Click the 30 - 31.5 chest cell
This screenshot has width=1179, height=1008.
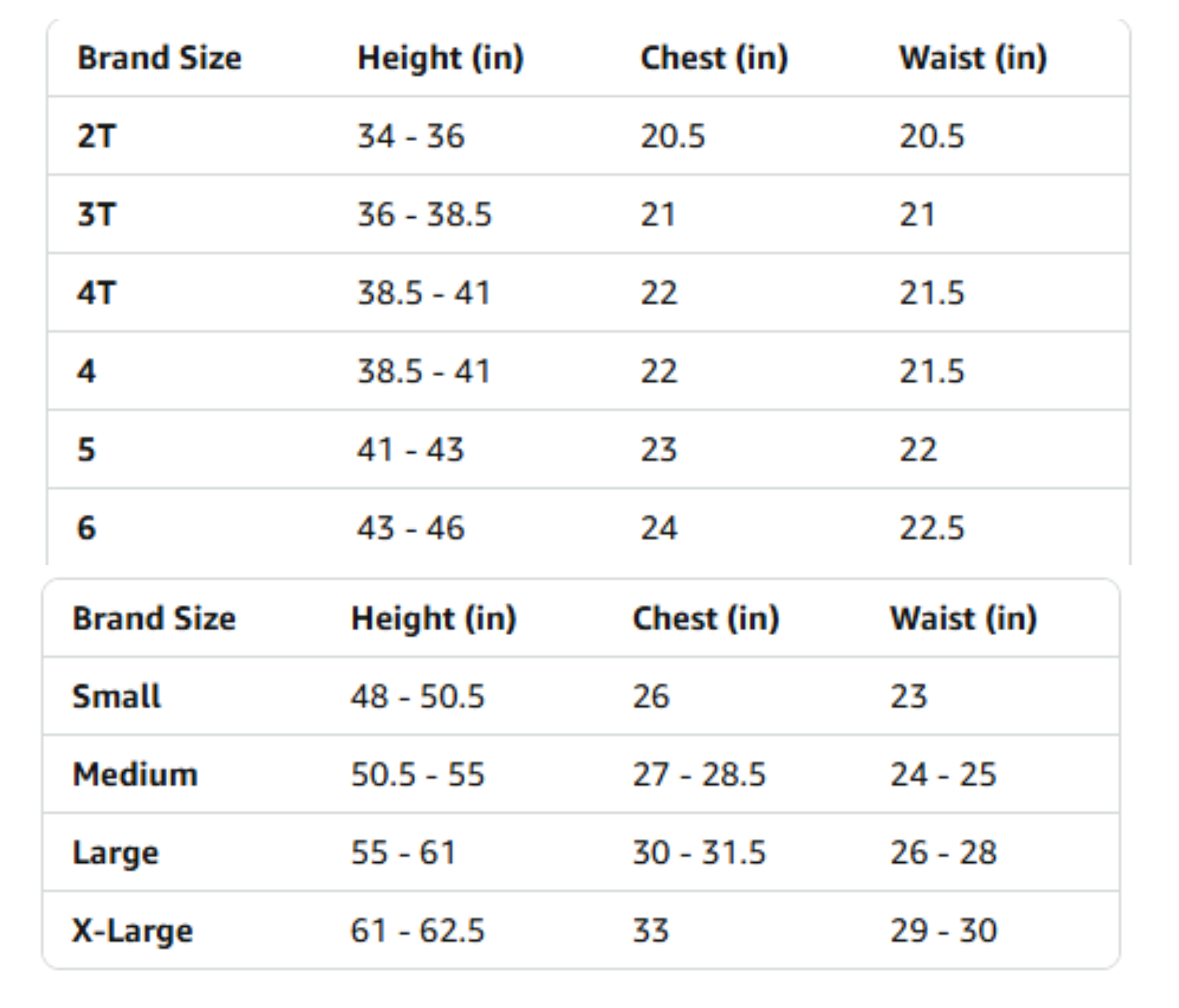[x=699, y=853]
